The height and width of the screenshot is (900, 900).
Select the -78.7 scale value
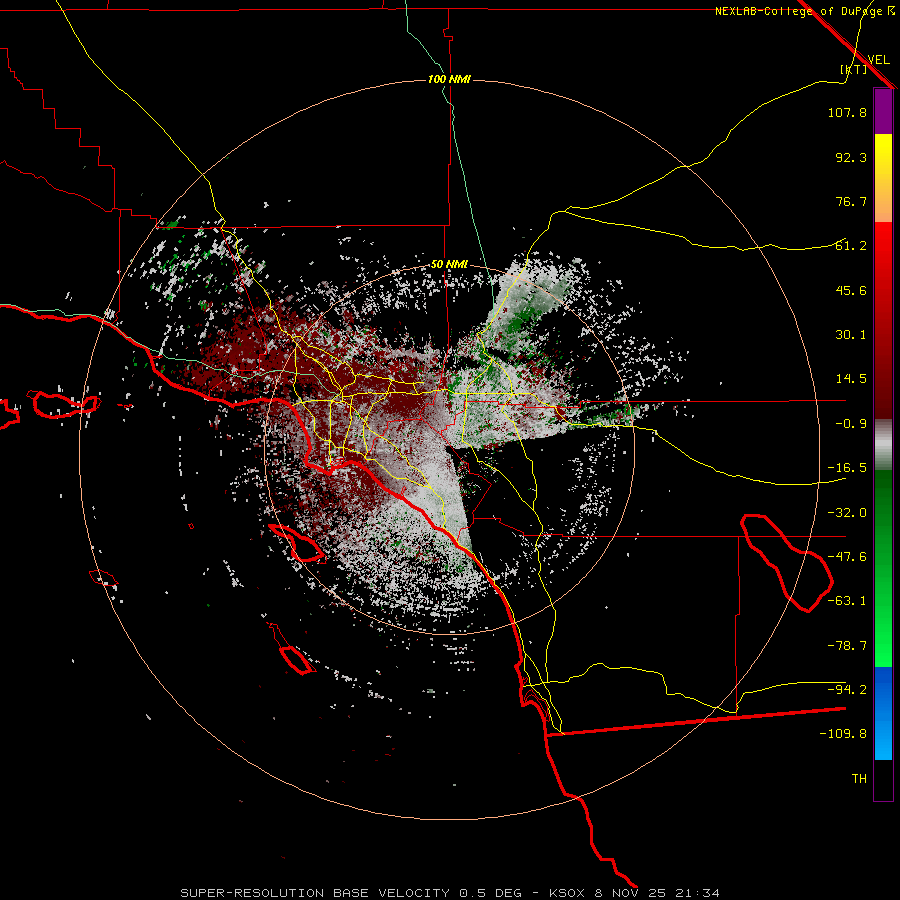pyautogui.click(x=847, y=646)
